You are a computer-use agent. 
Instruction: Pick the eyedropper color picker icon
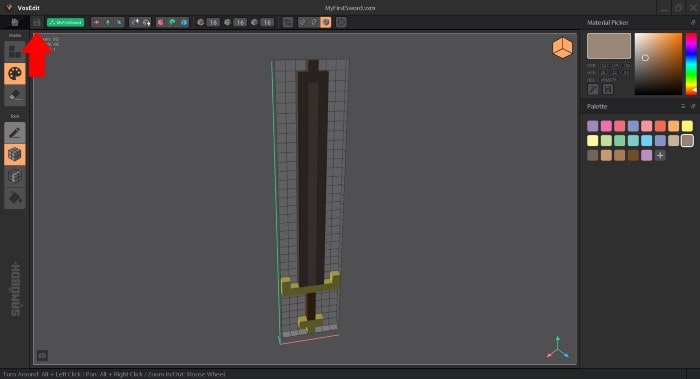593,89
